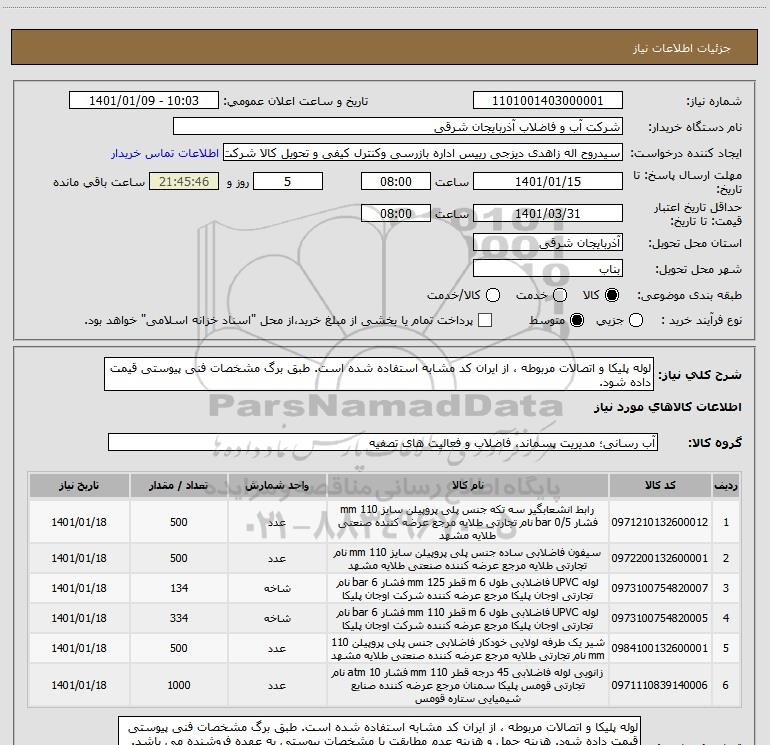Click quantity 334 in row 4

tap(179, 618)
